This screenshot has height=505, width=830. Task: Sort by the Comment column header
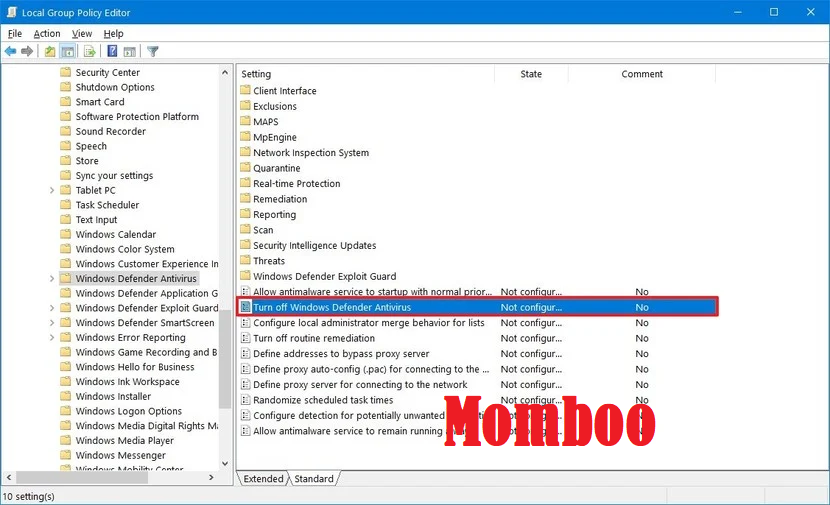point(642,74)
